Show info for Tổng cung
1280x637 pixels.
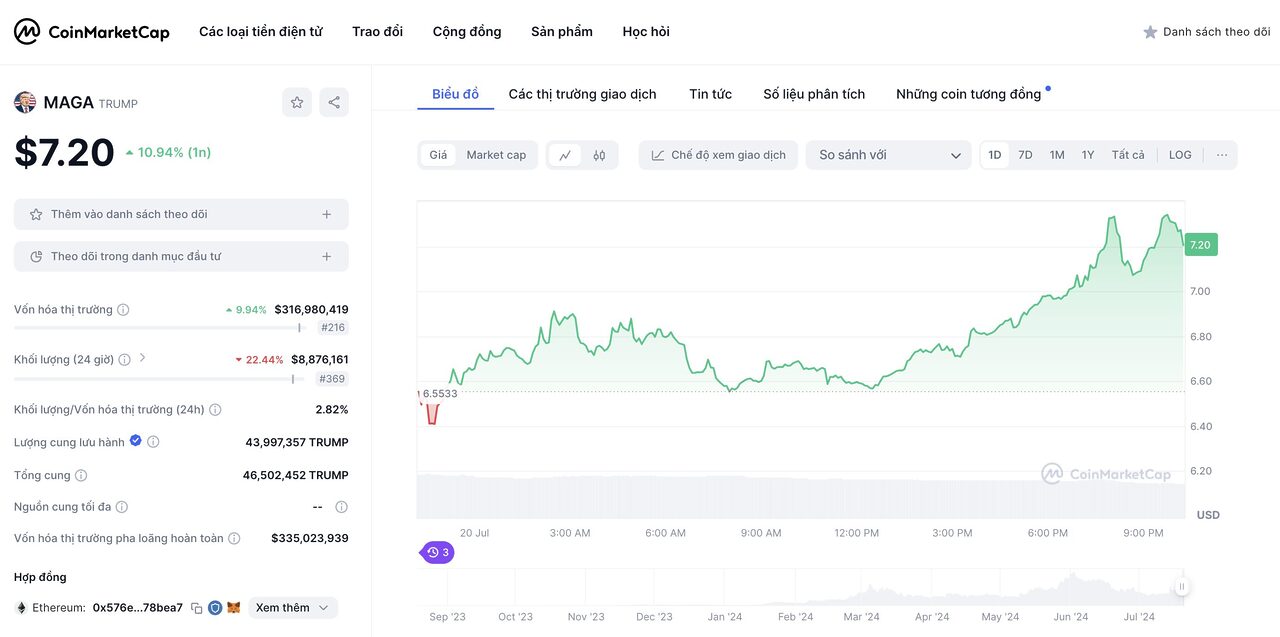[81, 475]
